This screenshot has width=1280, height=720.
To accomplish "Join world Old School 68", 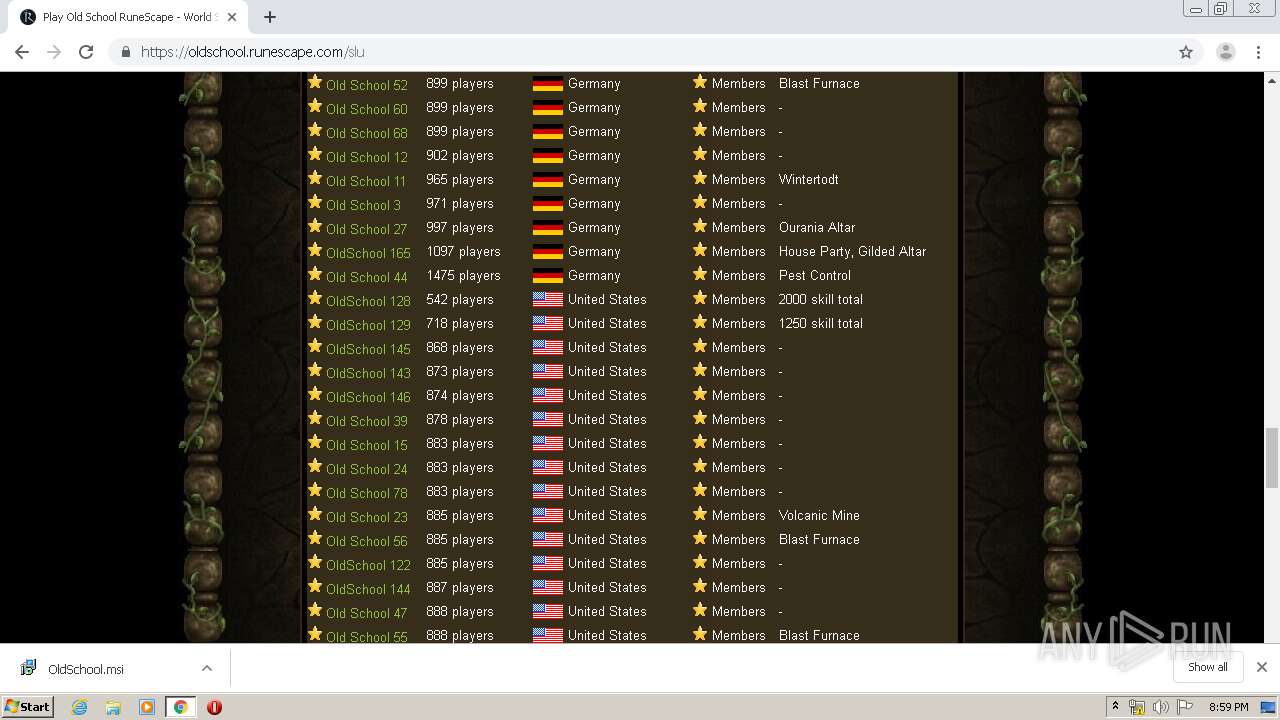I will (x=366, y=133).
